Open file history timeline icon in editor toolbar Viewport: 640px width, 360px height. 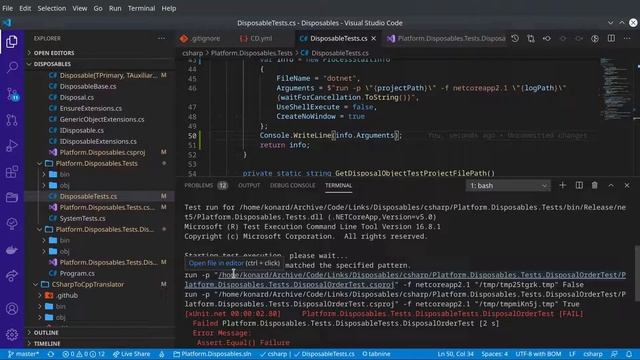[x=515, y=38]
